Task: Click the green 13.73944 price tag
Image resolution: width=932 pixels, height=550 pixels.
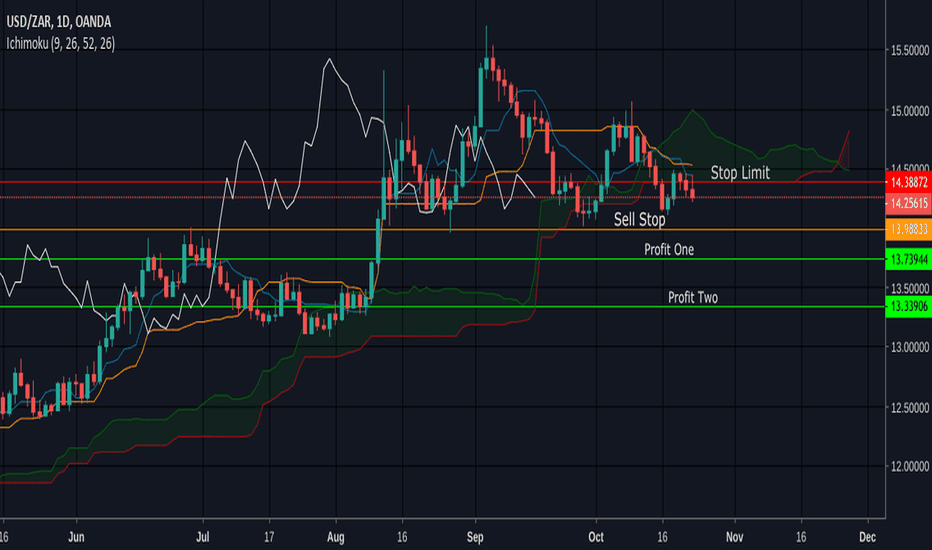Action: [x=908, y=259]
